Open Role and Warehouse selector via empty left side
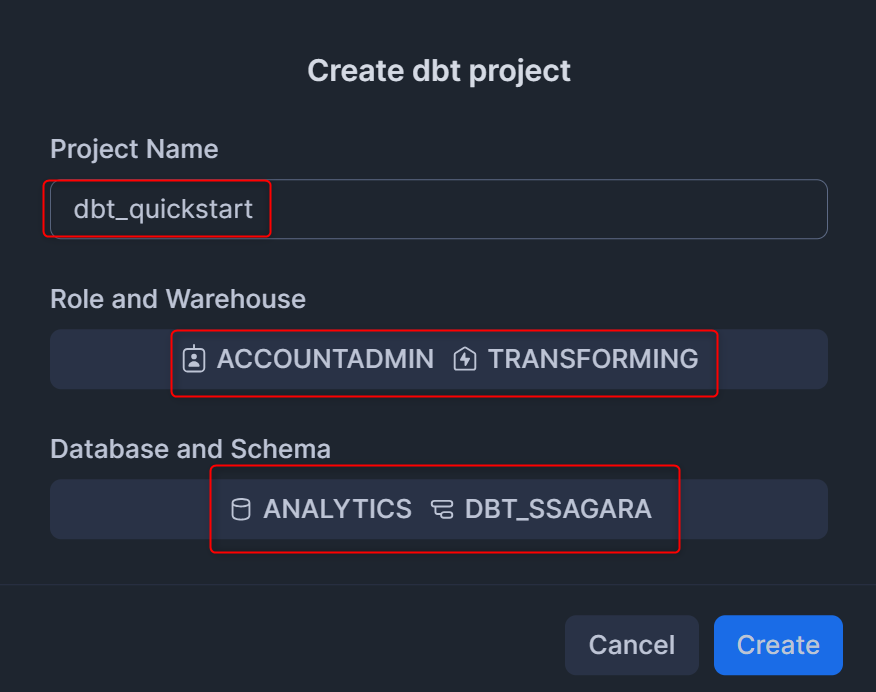876x692 pixels. click(x=110, y=359)
